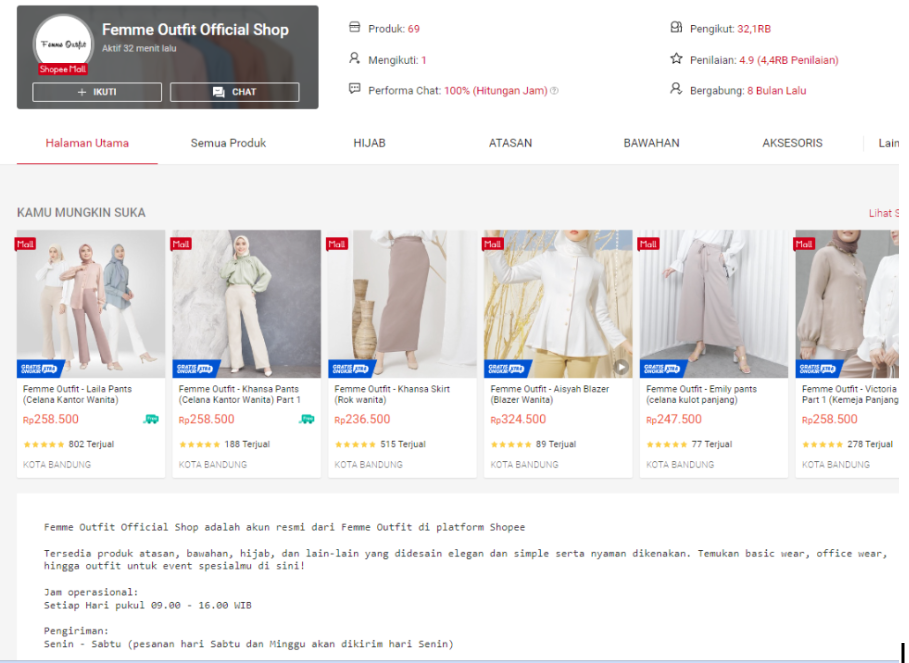Click the Femme Outfit shop logo avatar
The height and width of the screenshot is (663, 909).
pyautogui.click(x=63, y=43)
